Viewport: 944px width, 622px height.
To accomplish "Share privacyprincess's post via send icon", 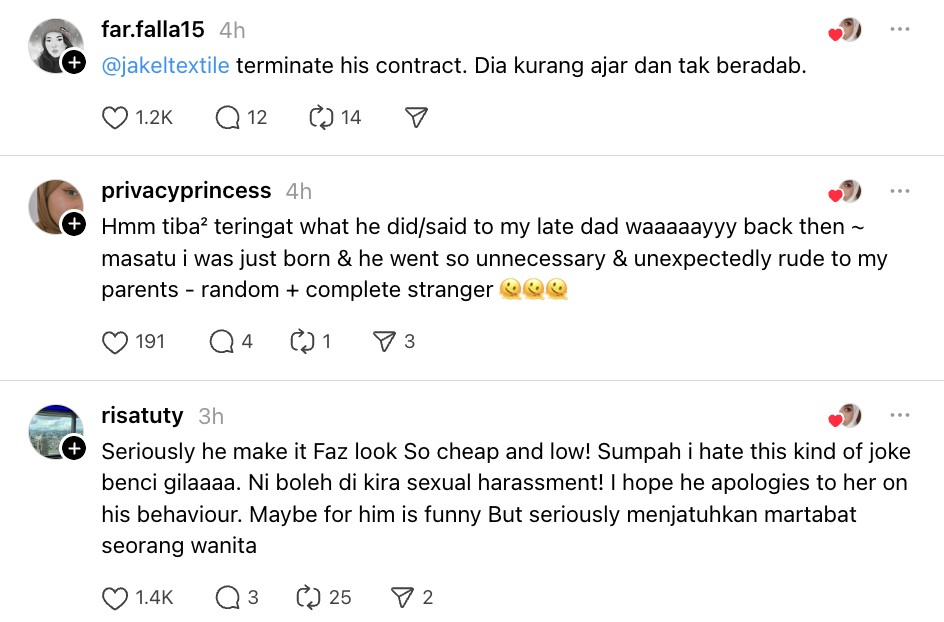I will 384,342.
